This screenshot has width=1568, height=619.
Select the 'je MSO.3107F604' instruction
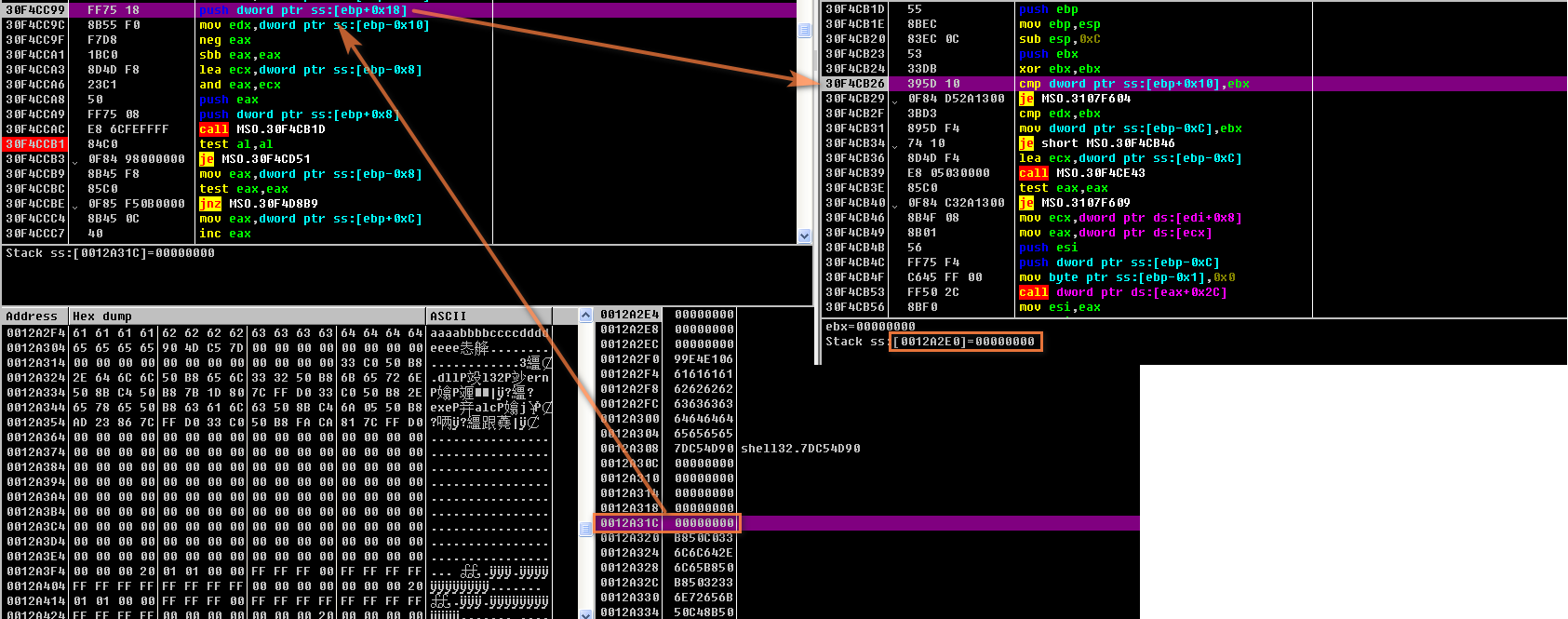pos(1075,99)
